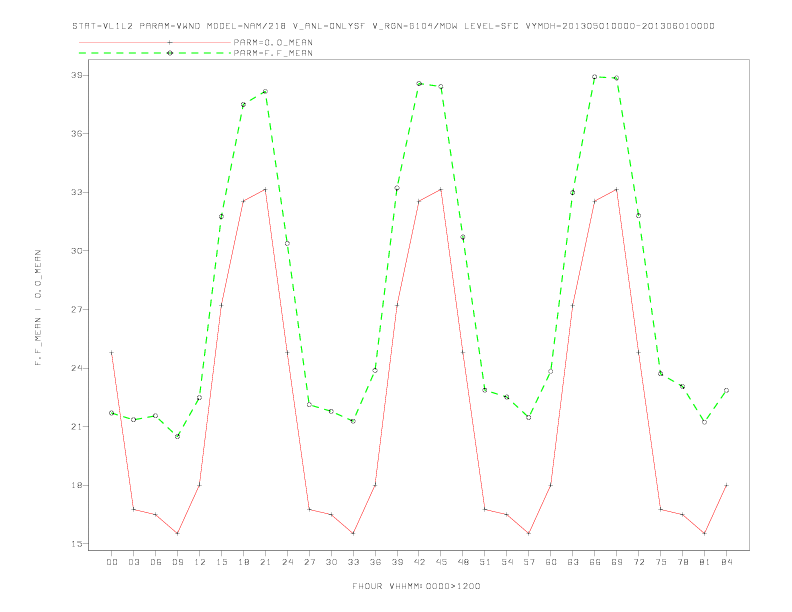
Task: Click the red data point minimum at hour 09
Action: point(177,533)
